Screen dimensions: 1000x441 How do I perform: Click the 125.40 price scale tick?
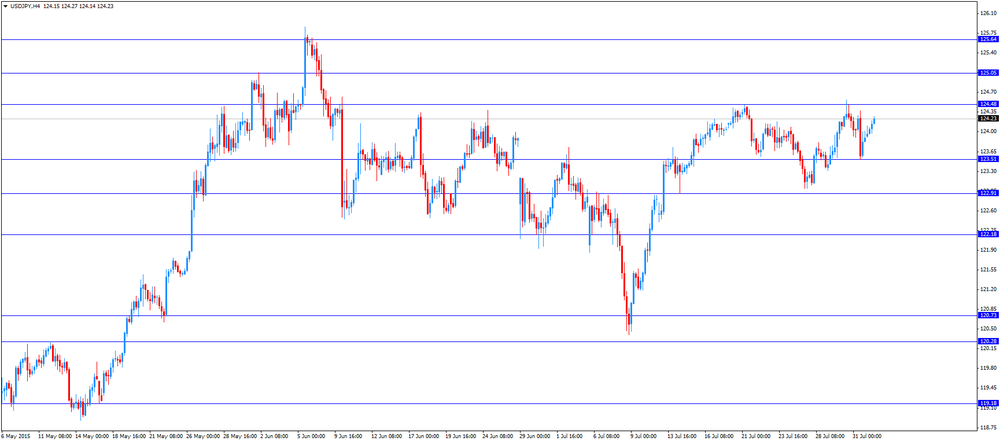988,52
